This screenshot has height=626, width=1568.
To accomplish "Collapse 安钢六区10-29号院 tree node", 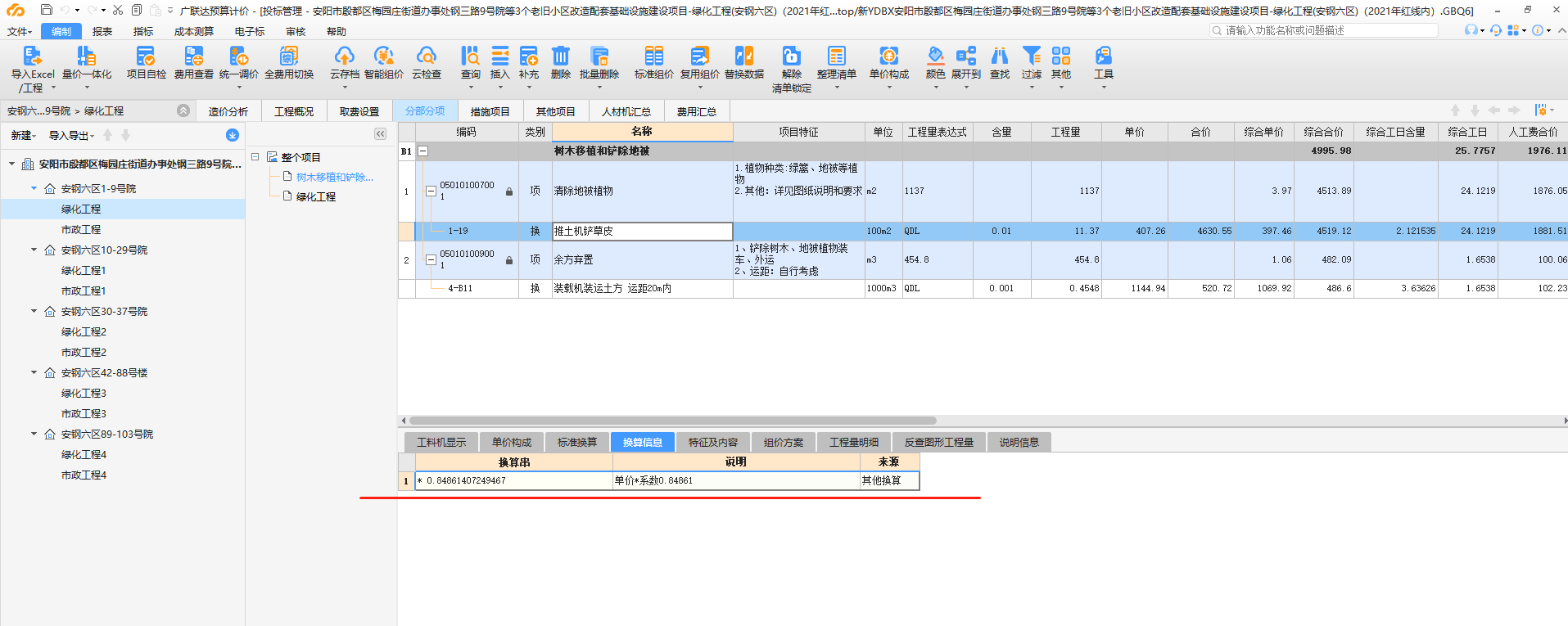I will 34,250.
